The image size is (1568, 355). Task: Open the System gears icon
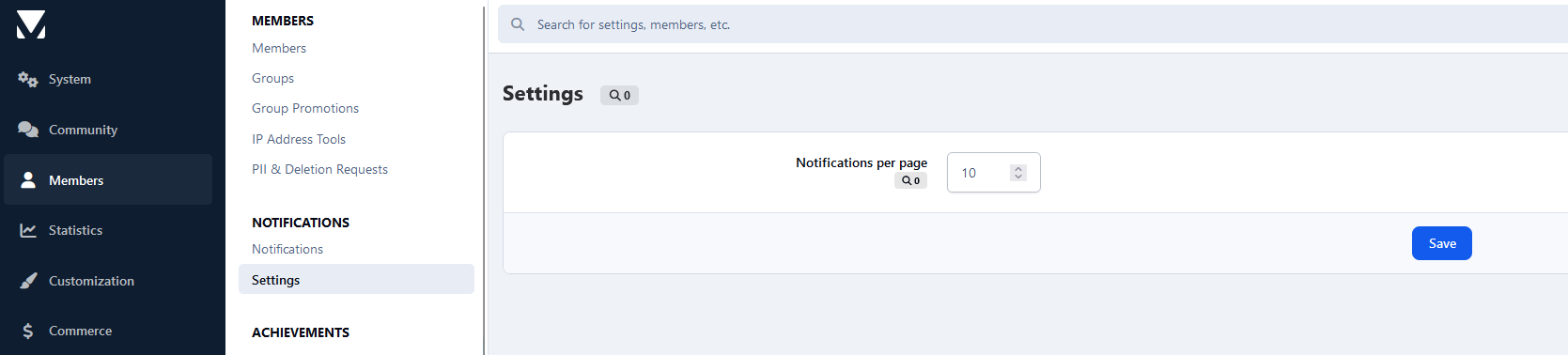28,79
